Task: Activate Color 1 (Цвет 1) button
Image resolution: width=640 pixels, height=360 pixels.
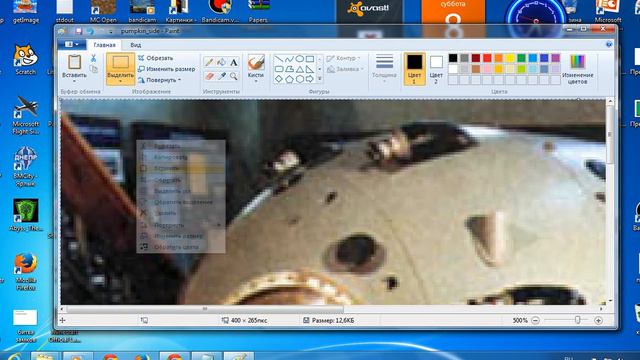Action: point(414,69)
